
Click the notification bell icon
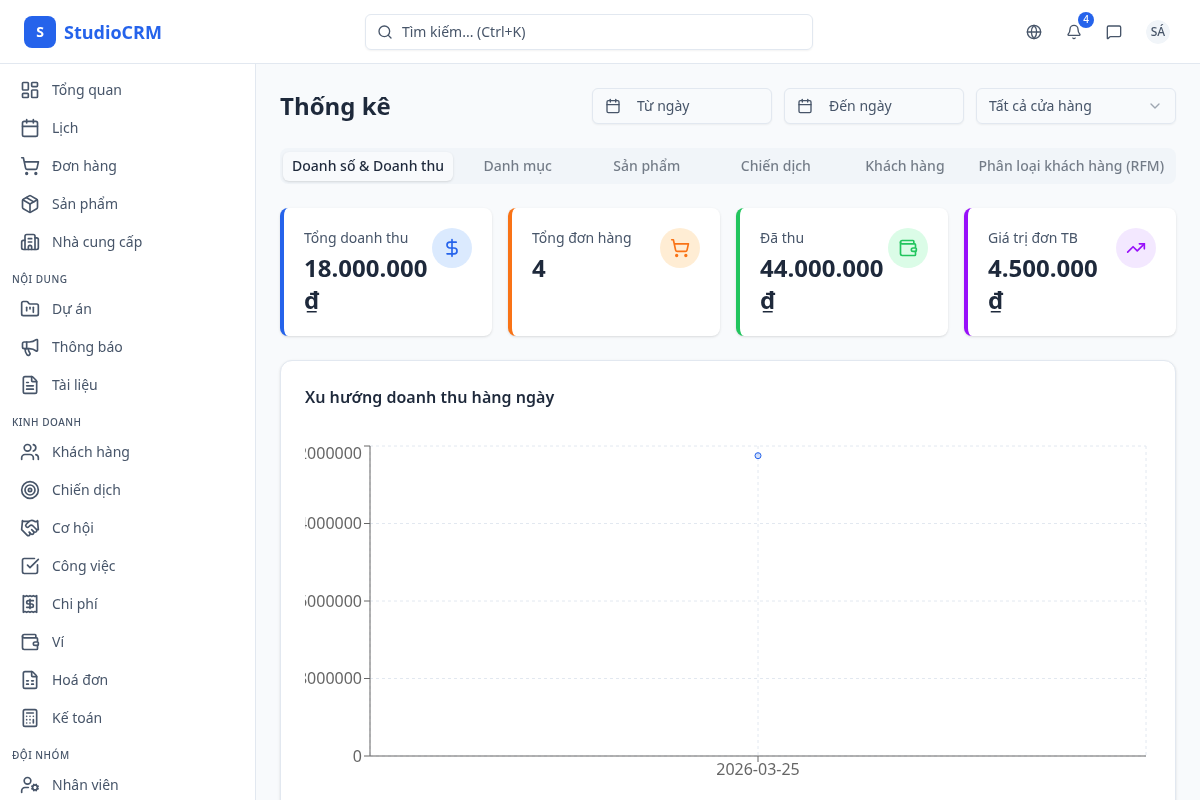1074,32
